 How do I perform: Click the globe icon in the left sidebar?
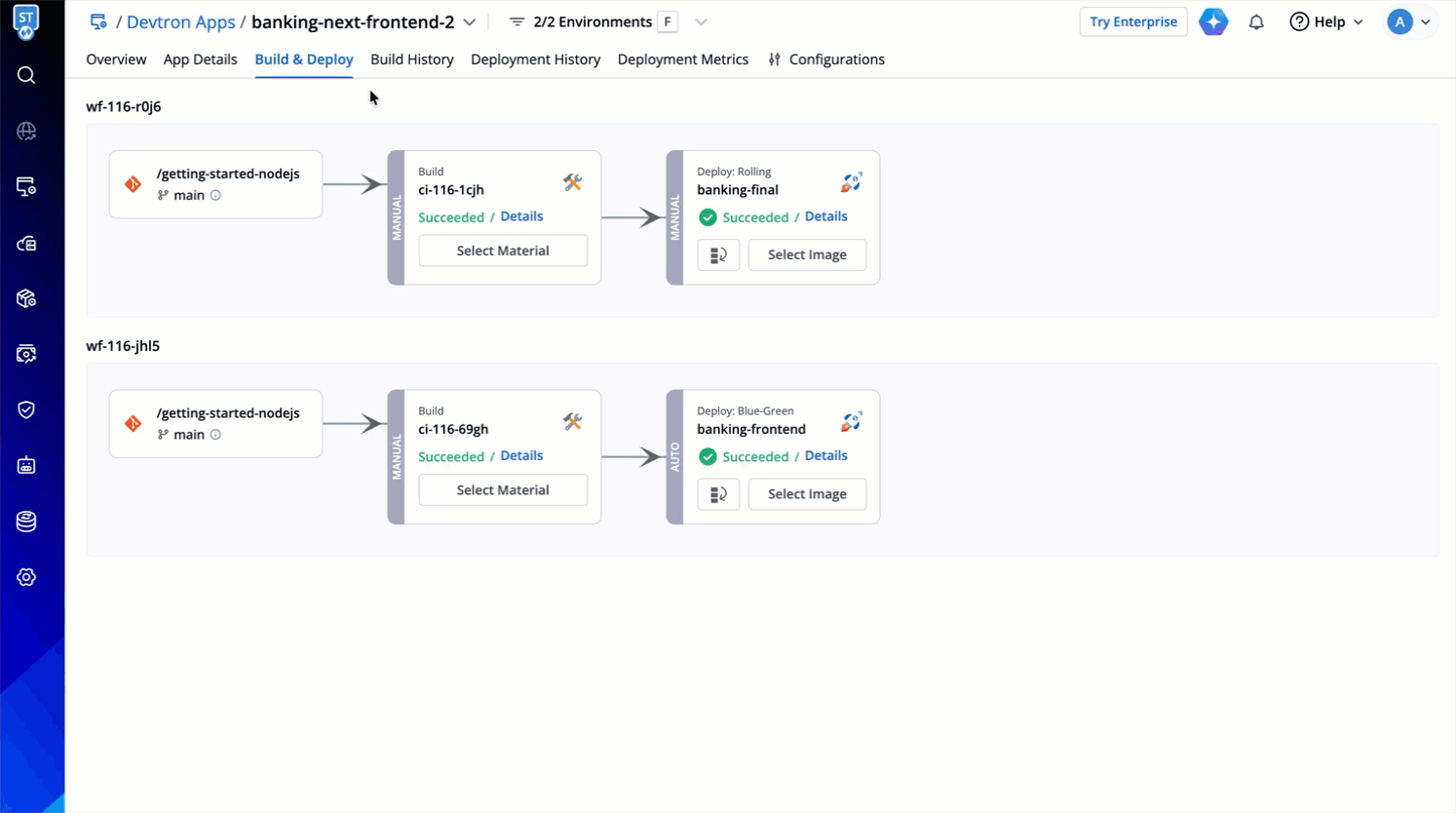(26, 131)
